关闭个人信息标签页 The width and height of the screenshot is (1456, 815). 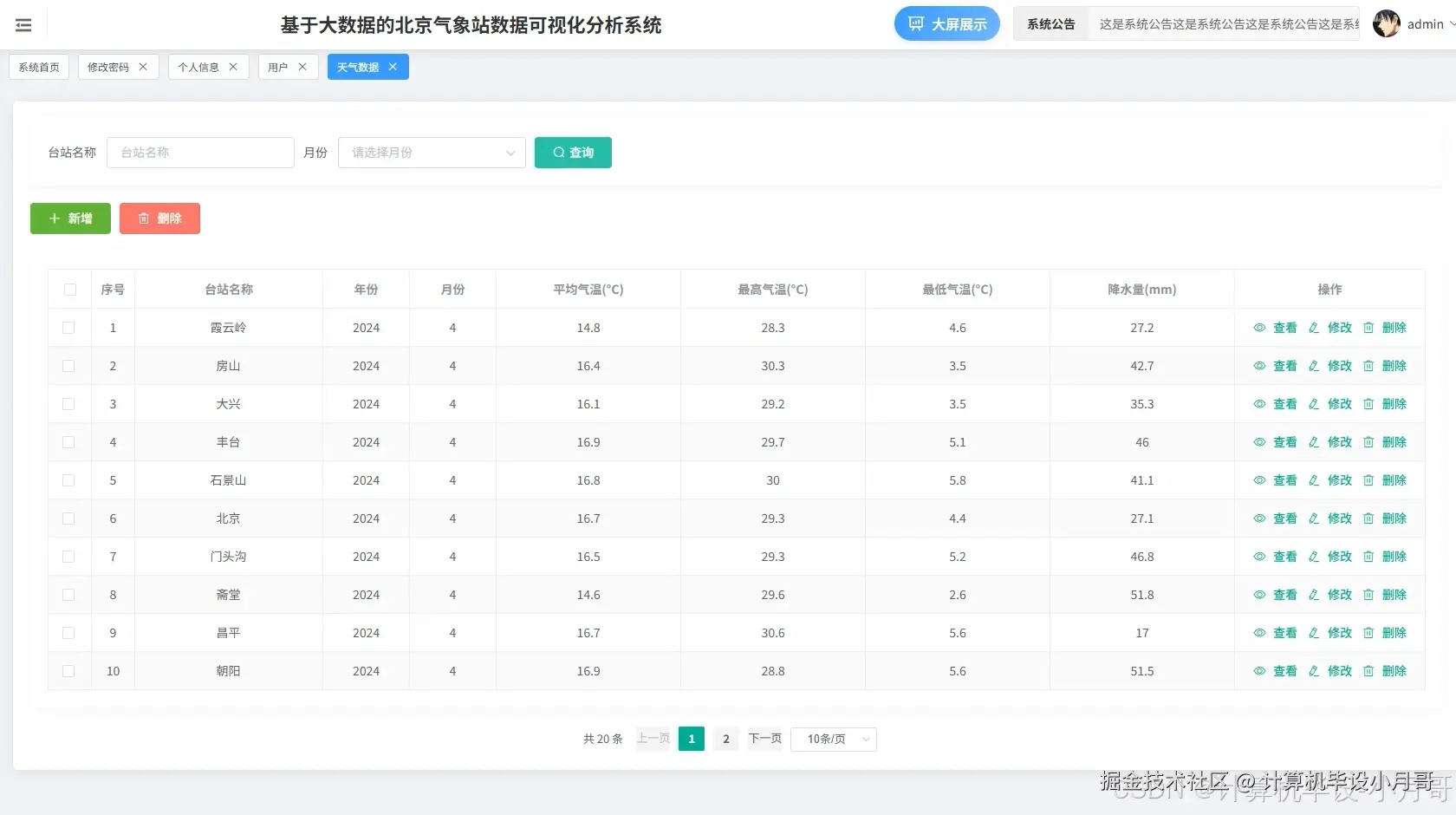point(232,67)
